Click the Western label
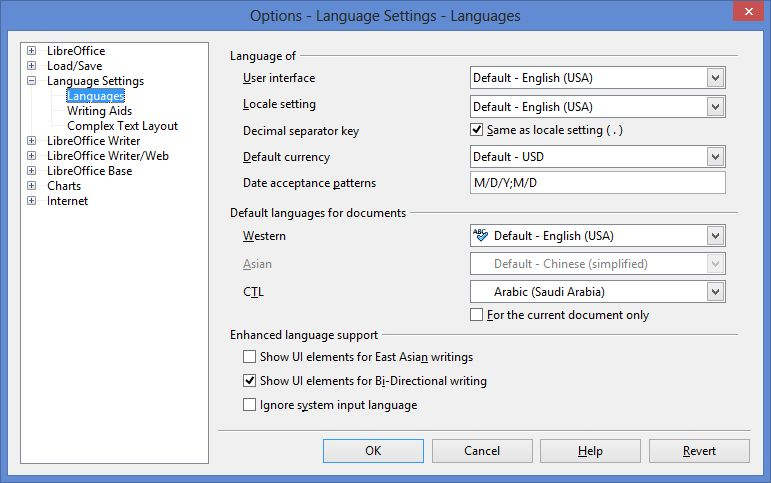This screenshot has width=771, height=483. (264, 236)
